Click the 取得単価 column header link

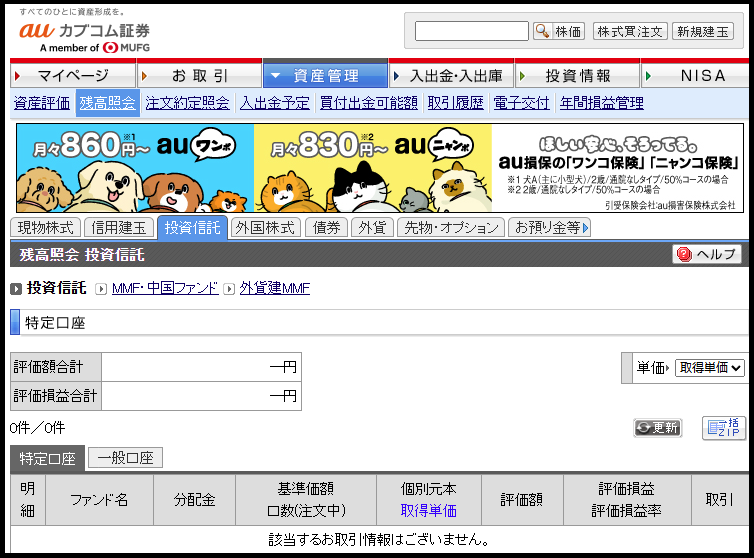[x=428, y=511]
